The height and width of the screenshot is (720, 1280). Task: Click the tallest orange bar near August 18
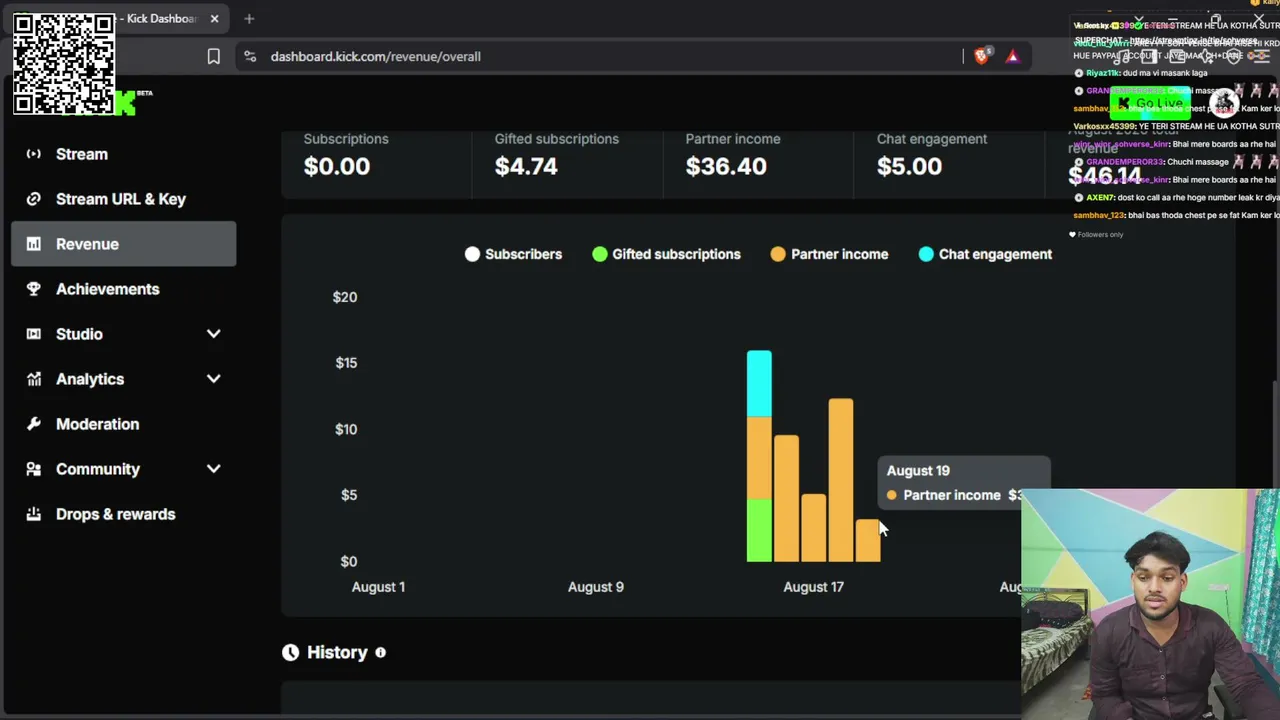(840, 480)
